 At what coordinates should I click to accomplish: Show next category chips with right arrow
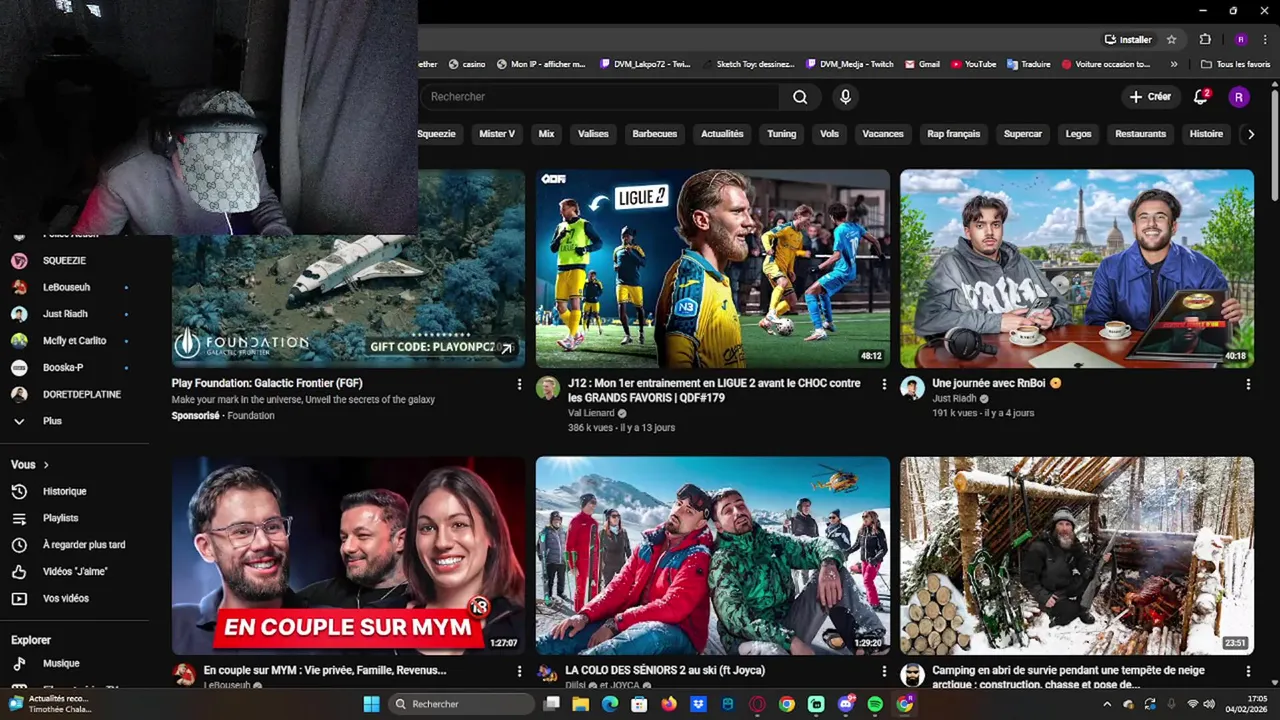1250,134
